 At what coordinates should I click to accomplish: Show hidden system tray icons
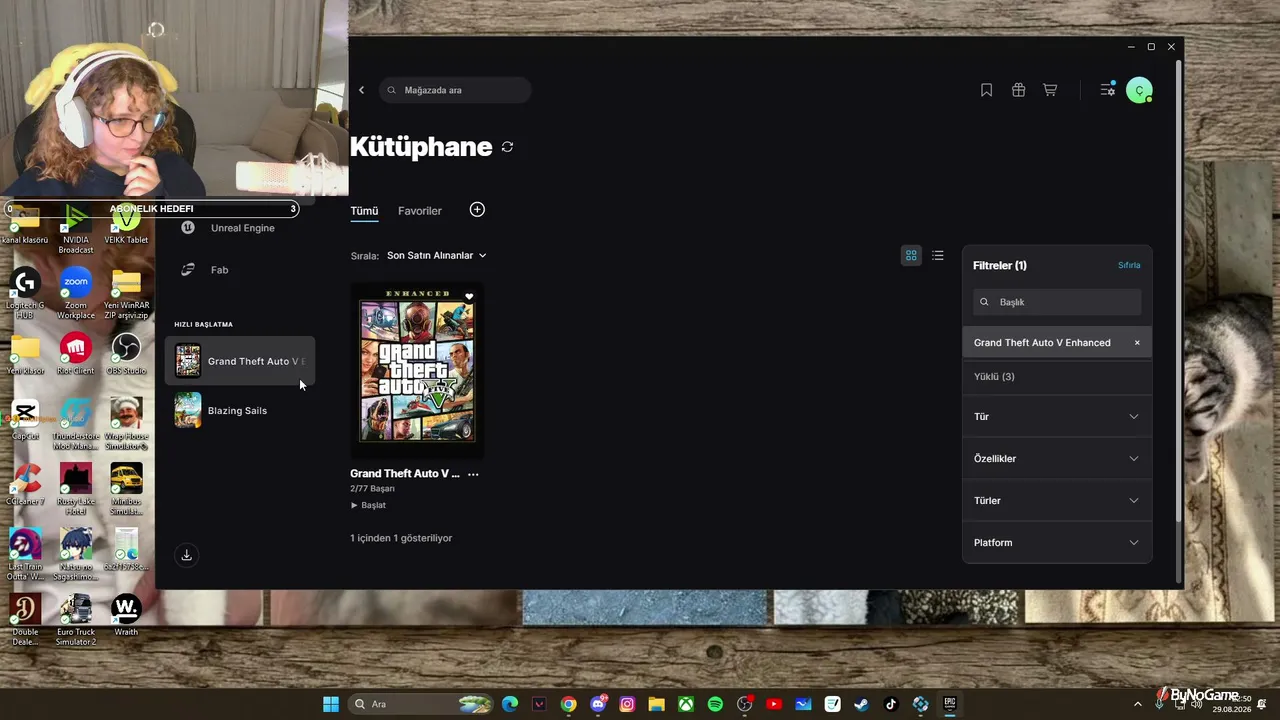pos(1137,704)
